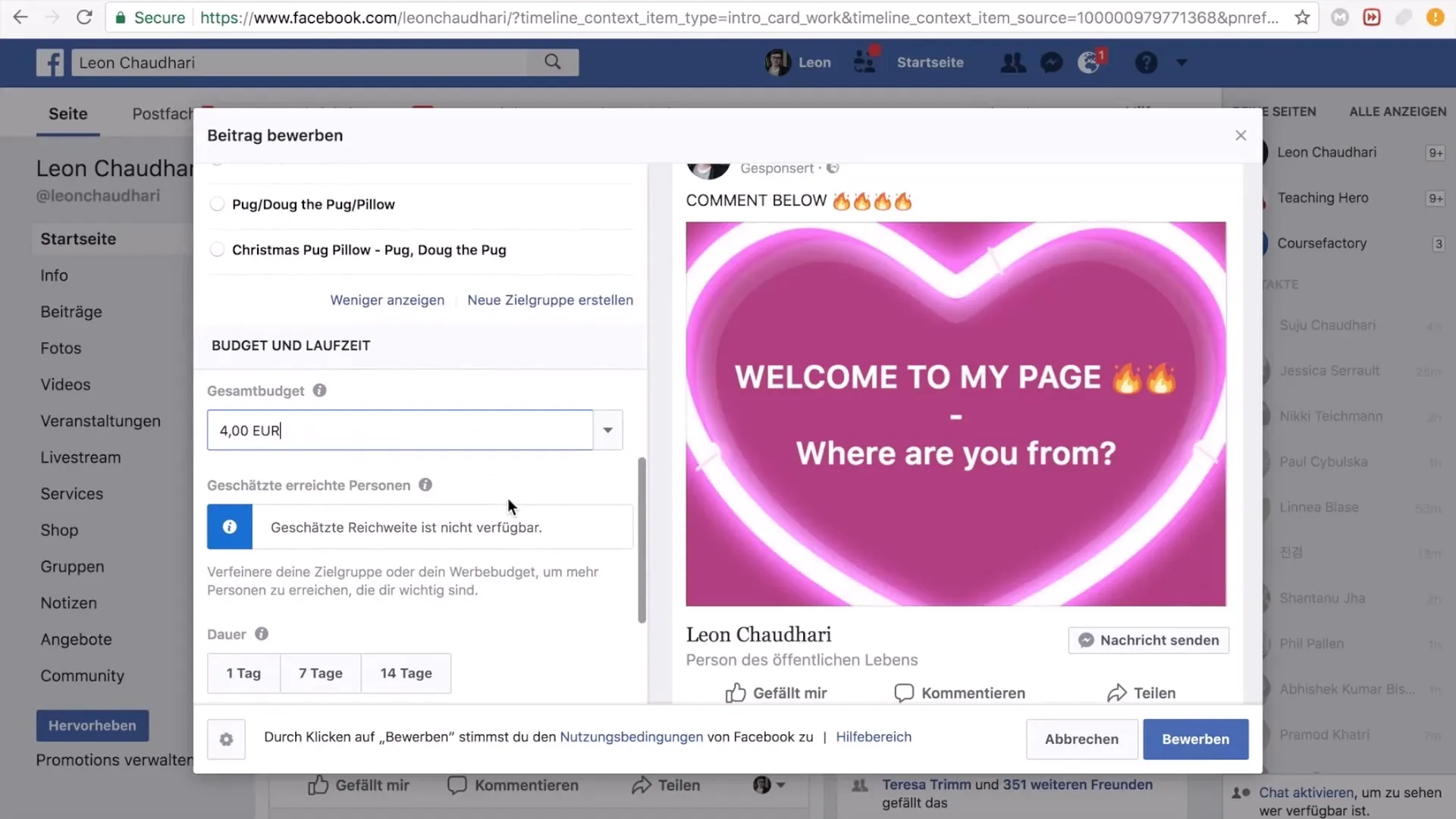
Task: Switch to Postfach tab
Action: click(163, 113)
